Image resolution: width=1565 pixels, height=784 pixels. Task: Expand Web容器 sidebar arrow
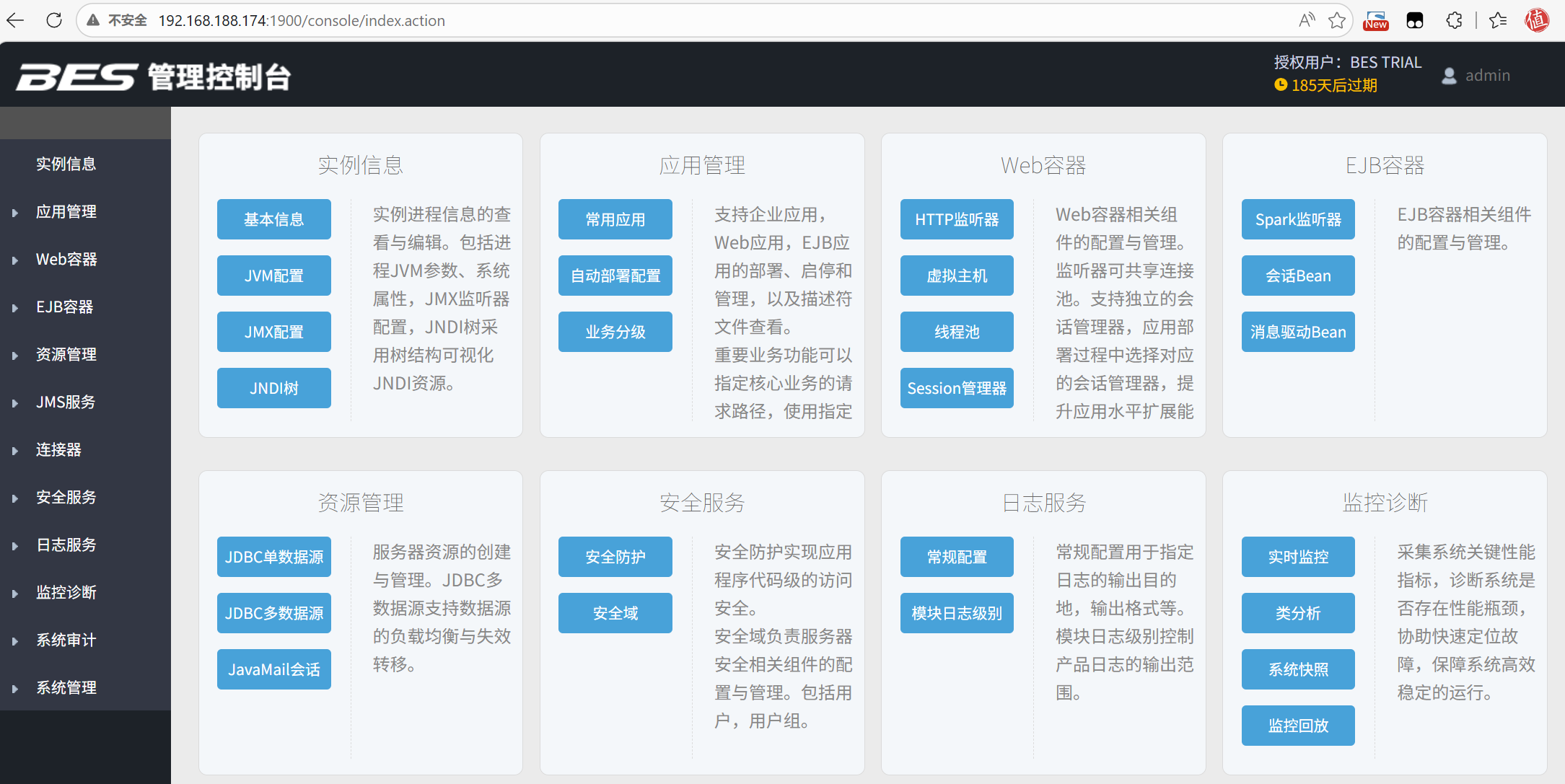coord(15,260)
